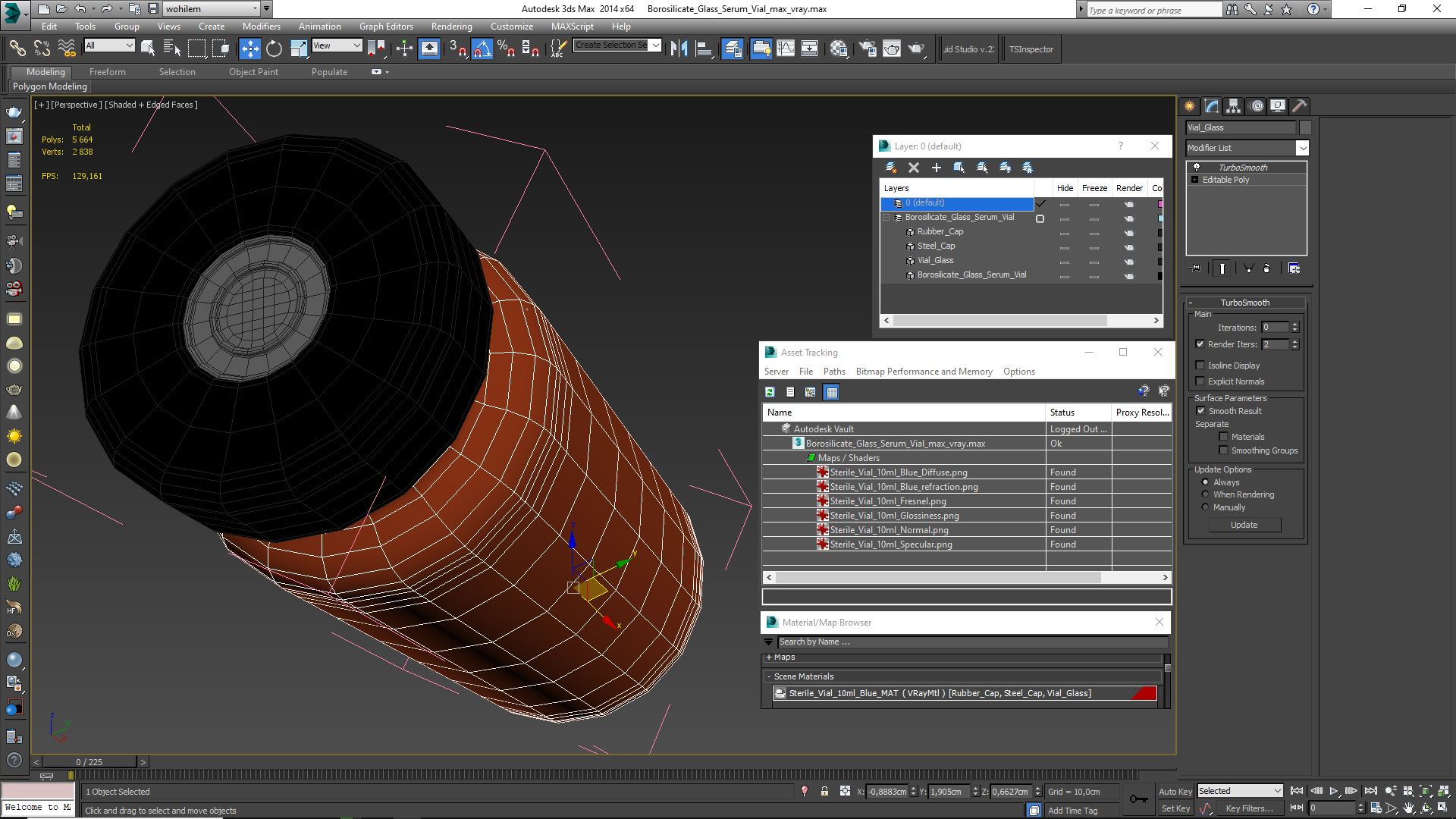
Task: Select When Rendering update option
Action: pyautogui.click(x=1205, y=494)
